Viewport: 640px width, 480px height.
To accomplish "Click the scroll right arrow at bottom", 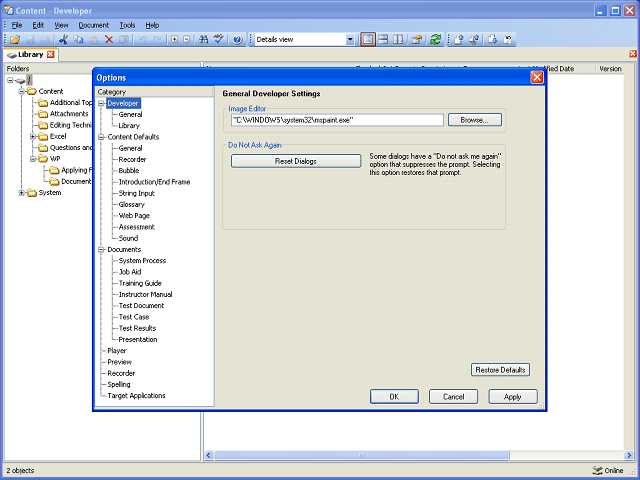I will [x=629, y=455].
